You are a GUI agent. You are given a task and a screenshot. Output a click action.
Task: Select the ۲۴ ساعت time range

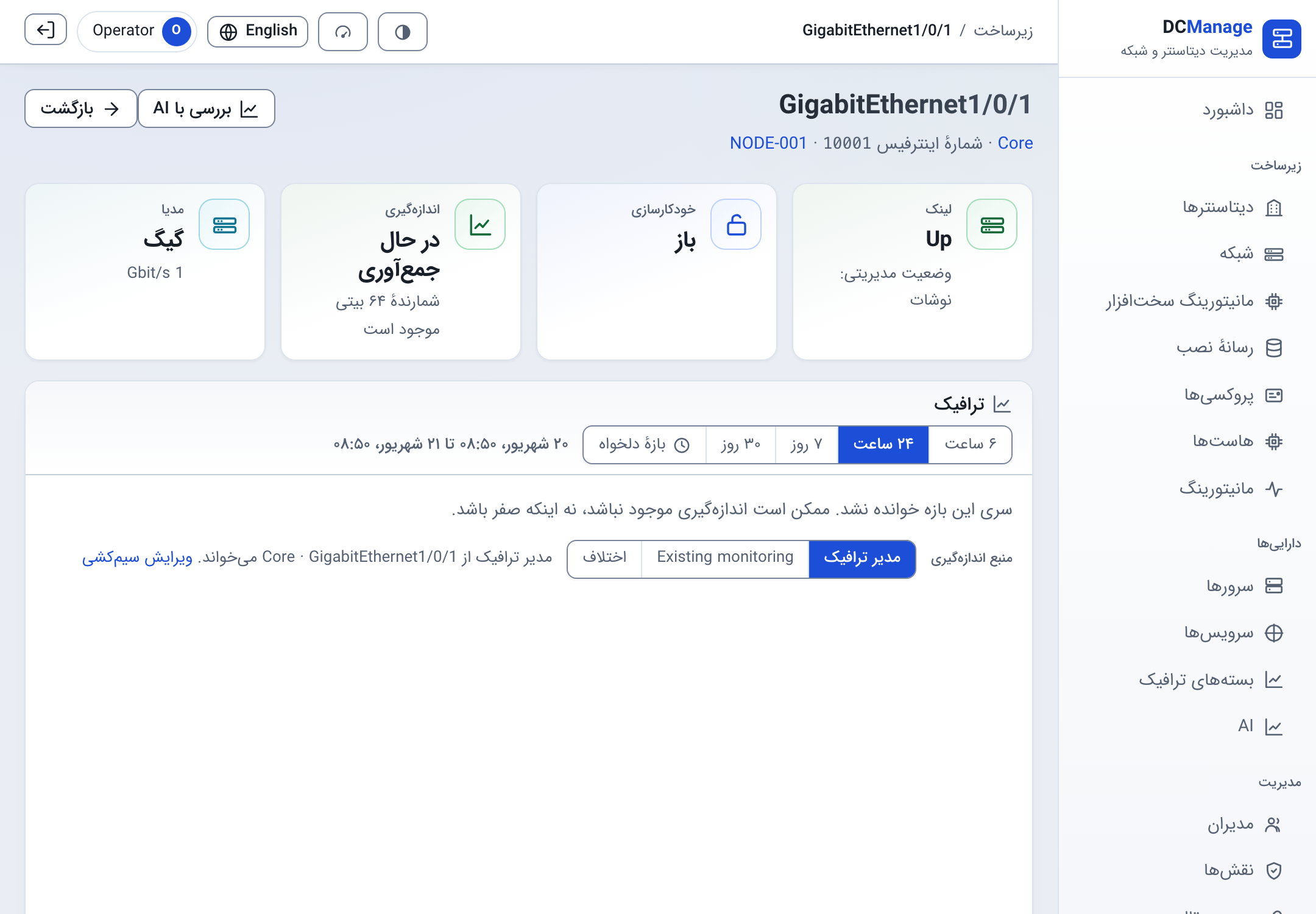(883, 444)
